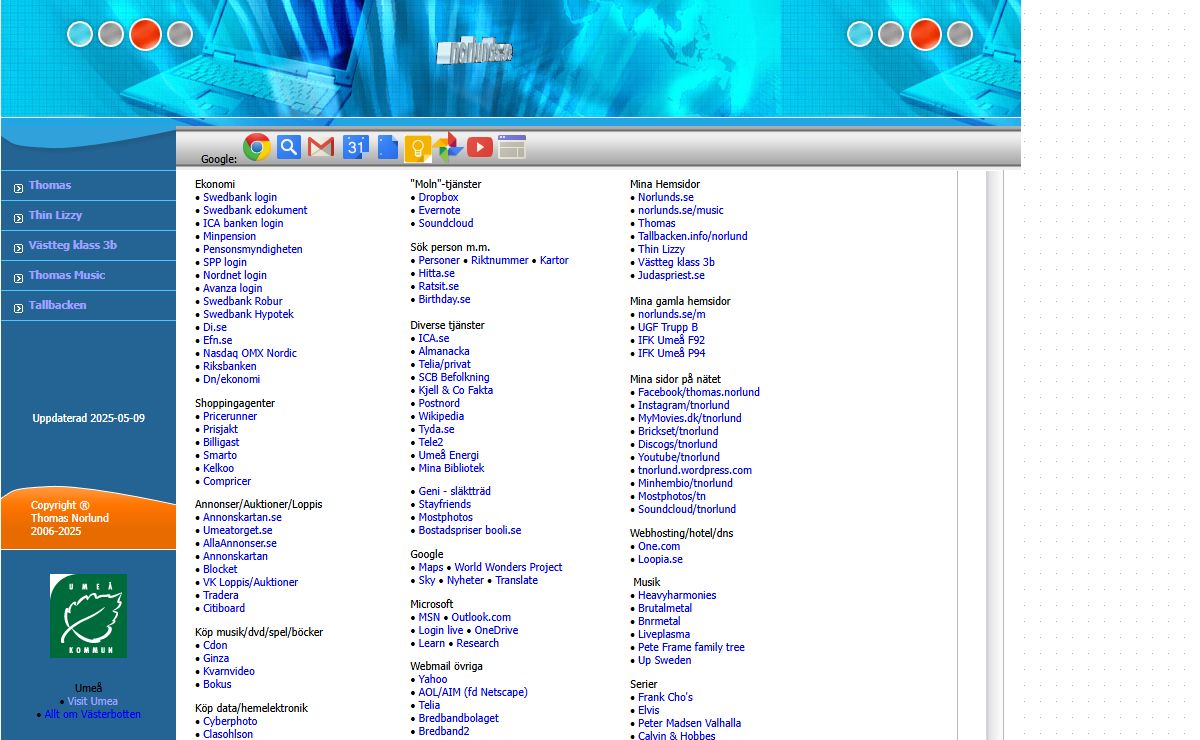Viewport: 1200px width, 740px height.
Task: Open the Gmail envelope icon
Action: pos(321,147)
